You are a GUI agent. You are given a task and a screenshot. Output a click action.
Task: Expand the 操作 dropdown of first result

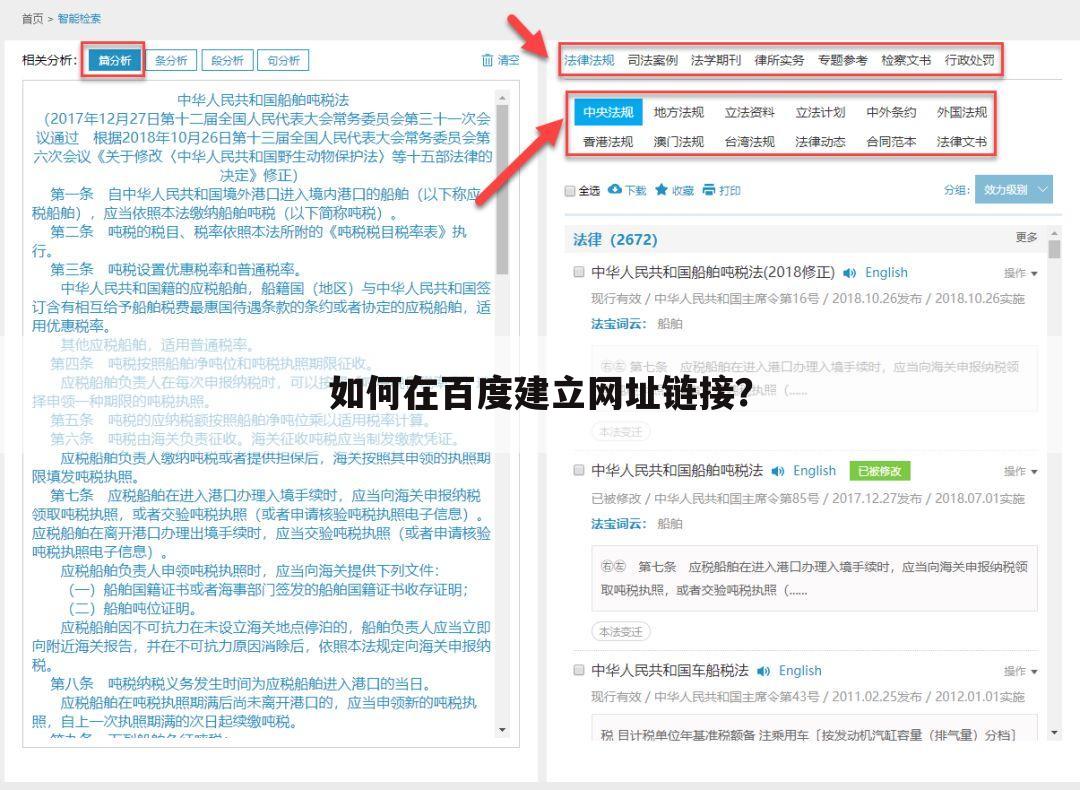[1018, 272]
